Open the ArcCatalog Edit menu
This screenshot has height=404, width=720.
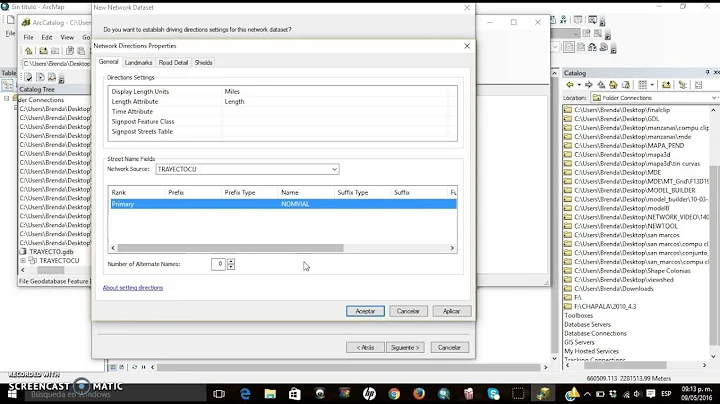pos(47,37)
